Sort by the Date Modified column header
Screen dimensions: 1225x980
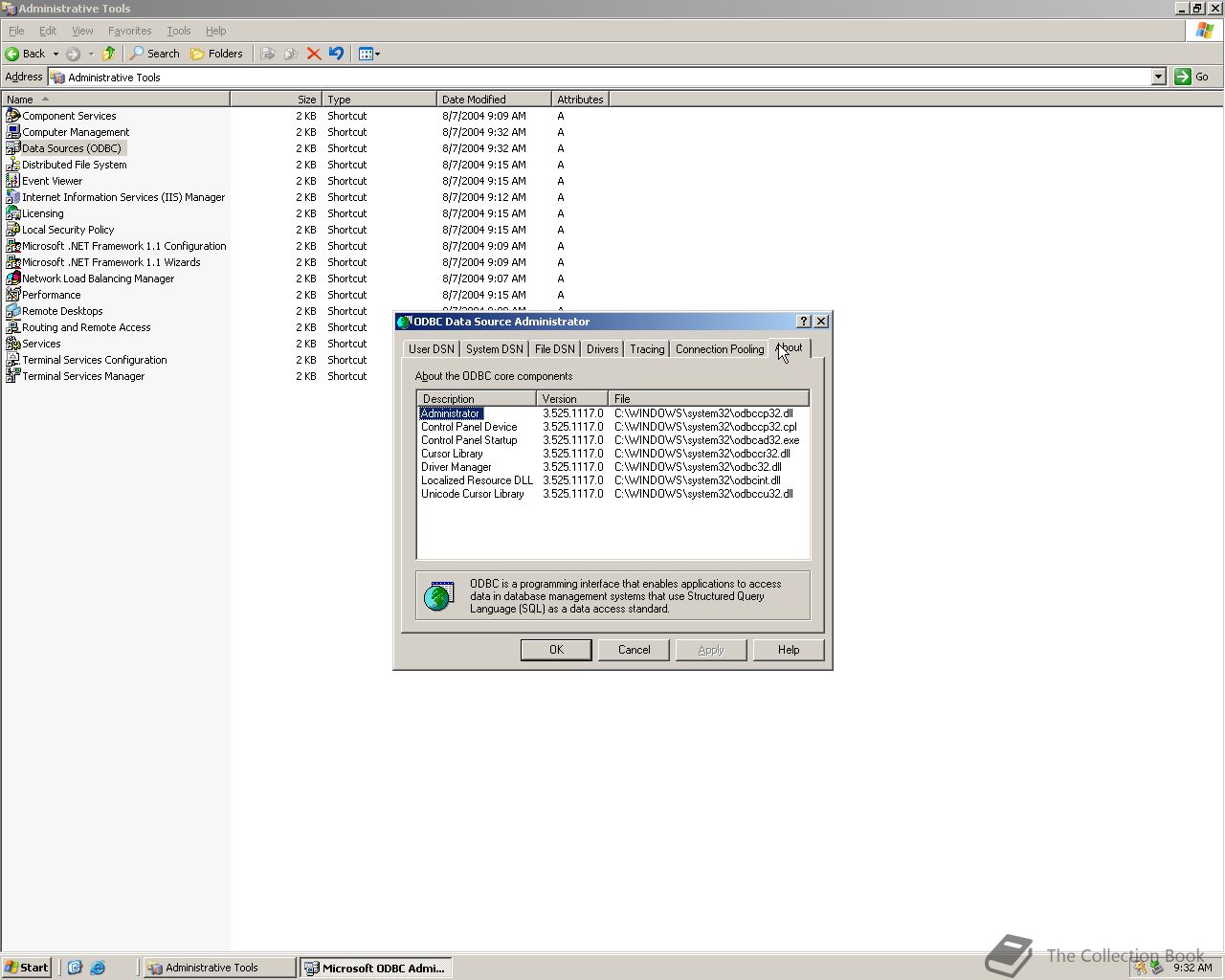click(x=495, y=100)
